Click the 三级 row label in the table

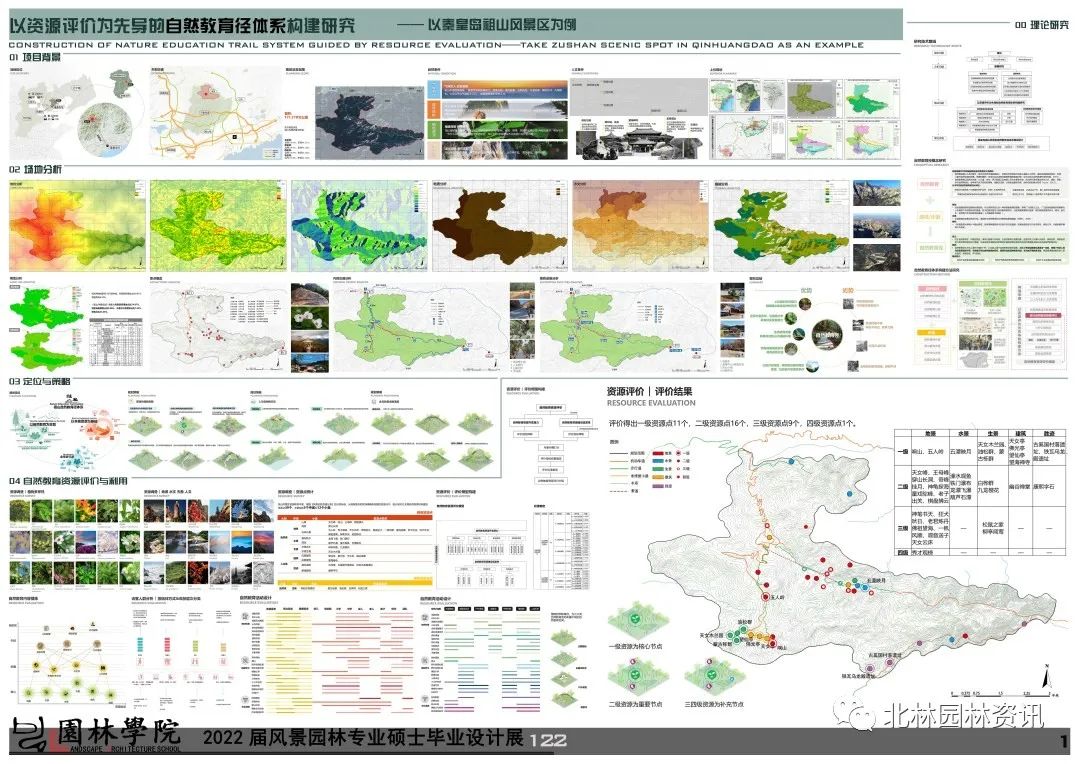[x=902, y=528]
